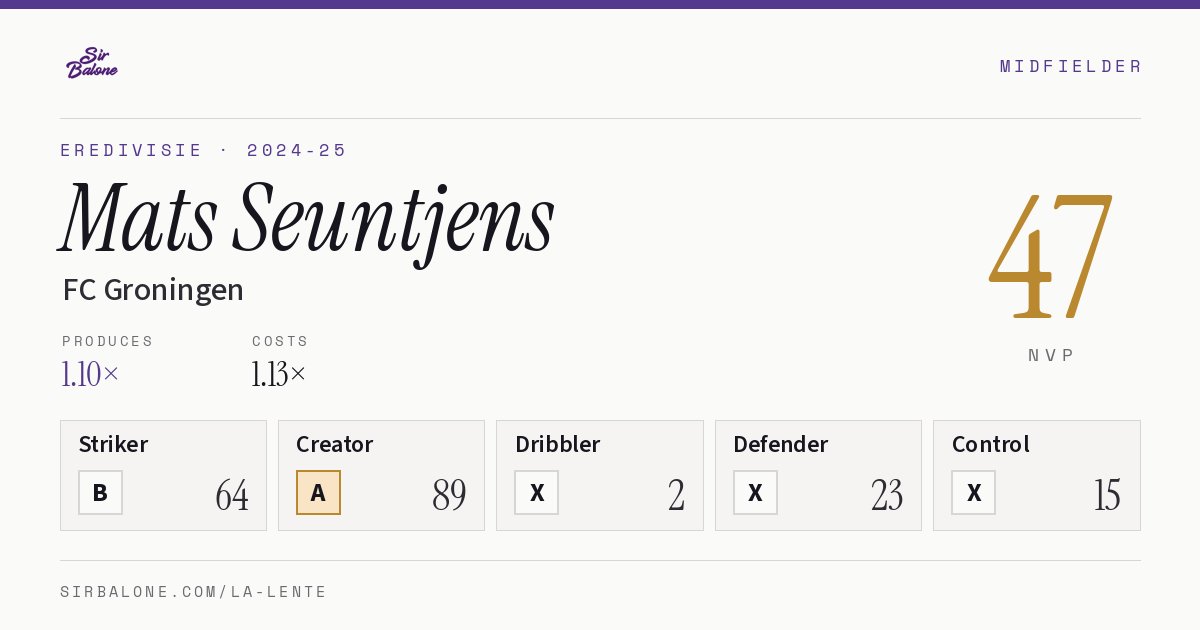Click the Creator card title
Viewport: 1200px width, 630px height.
click(x=335, y=444)
